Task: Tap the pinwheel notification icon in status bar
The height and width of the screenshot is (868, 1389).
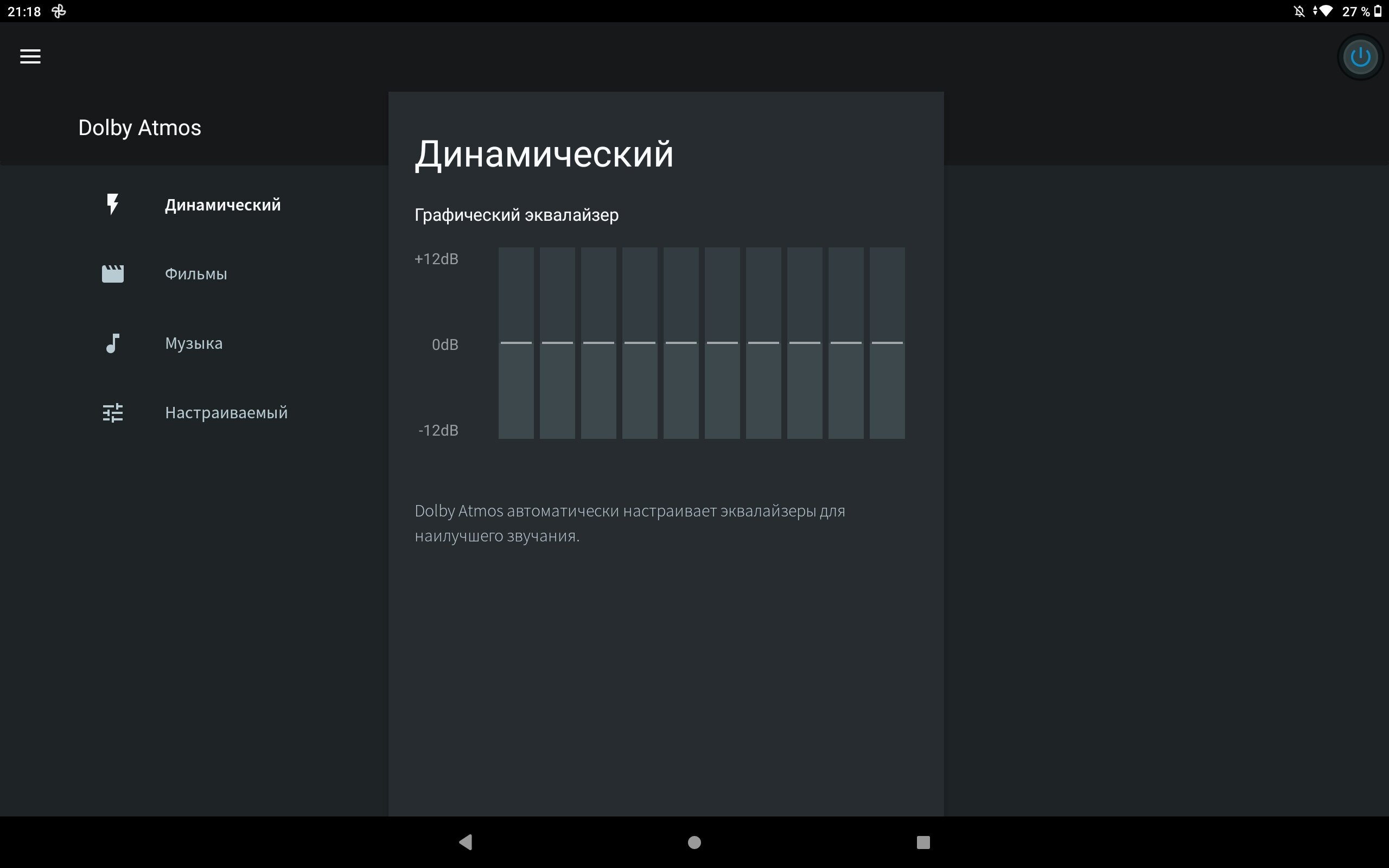Action: tap(59, 11)
